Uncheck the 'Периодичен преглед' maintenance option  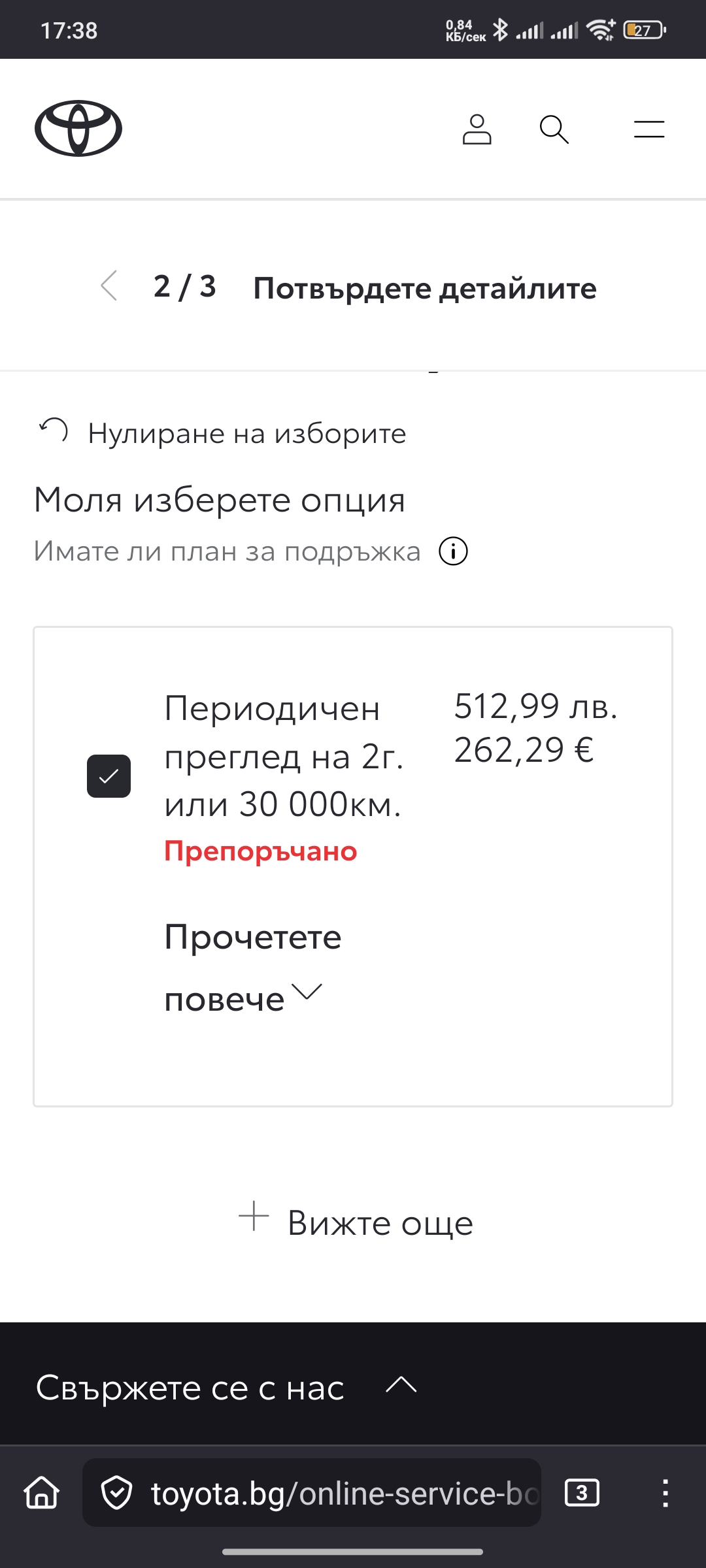pyautogui.click(x=109, y=776)
